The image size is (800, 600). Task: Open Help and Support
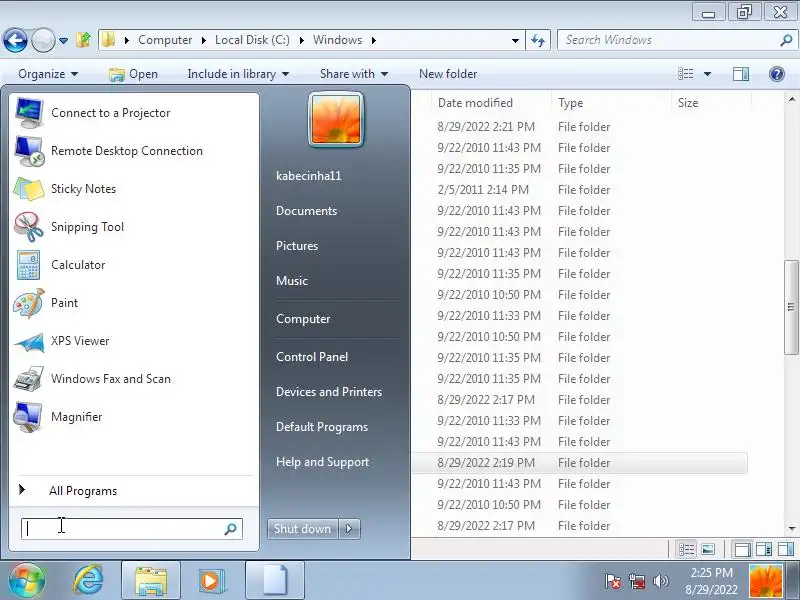(322, 462)
